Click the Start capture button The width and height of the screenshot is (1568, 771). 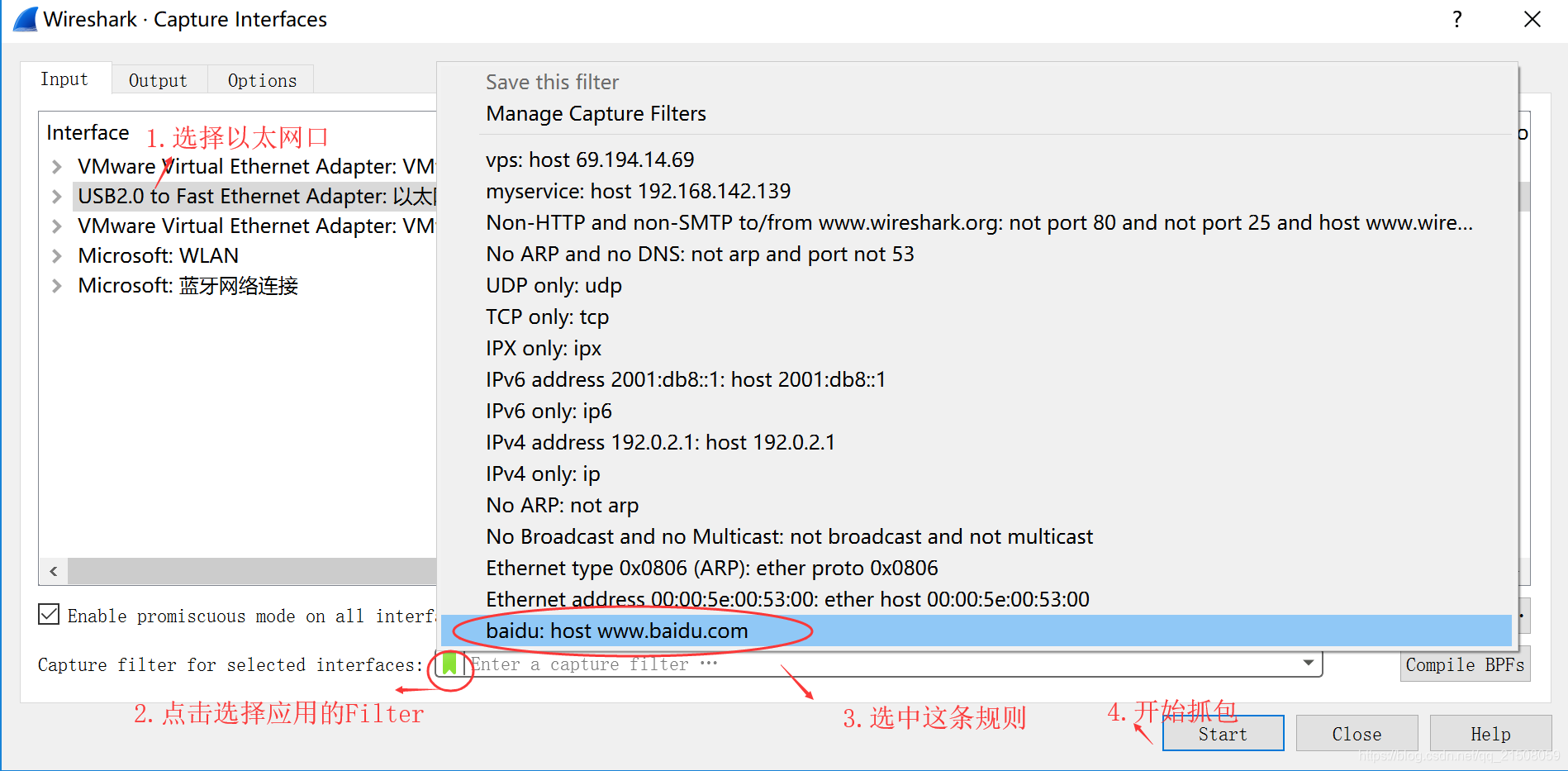coord(1223,733)
